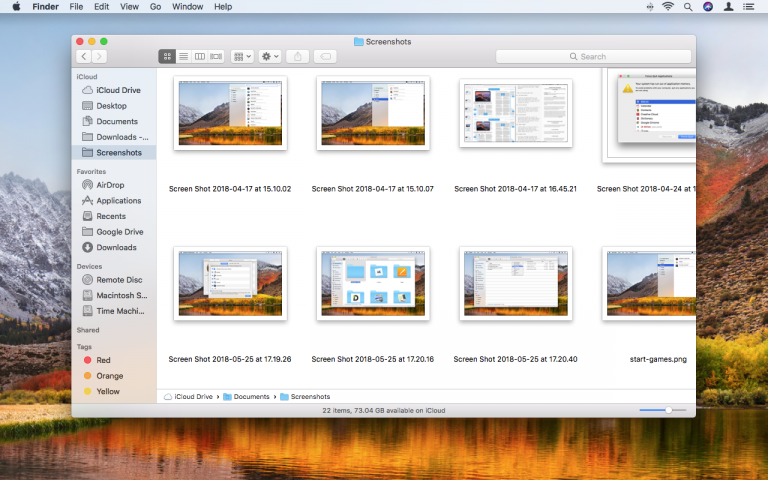The height and width of the screenshot is (480, 768).
Task: Adjust the icon size slider
Action: [x=668, y=410]
